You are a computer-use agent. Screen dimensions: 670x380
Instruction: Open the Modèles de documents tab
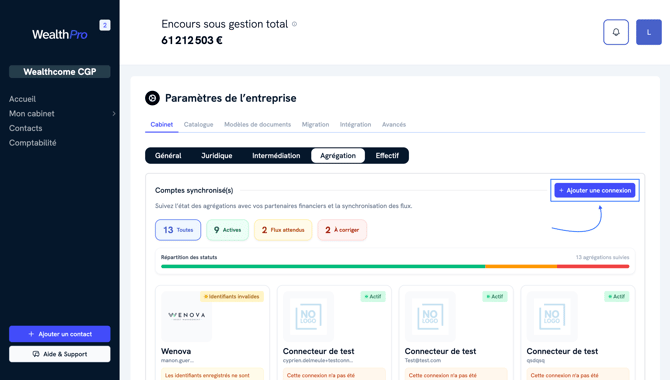tap(257, 124)
